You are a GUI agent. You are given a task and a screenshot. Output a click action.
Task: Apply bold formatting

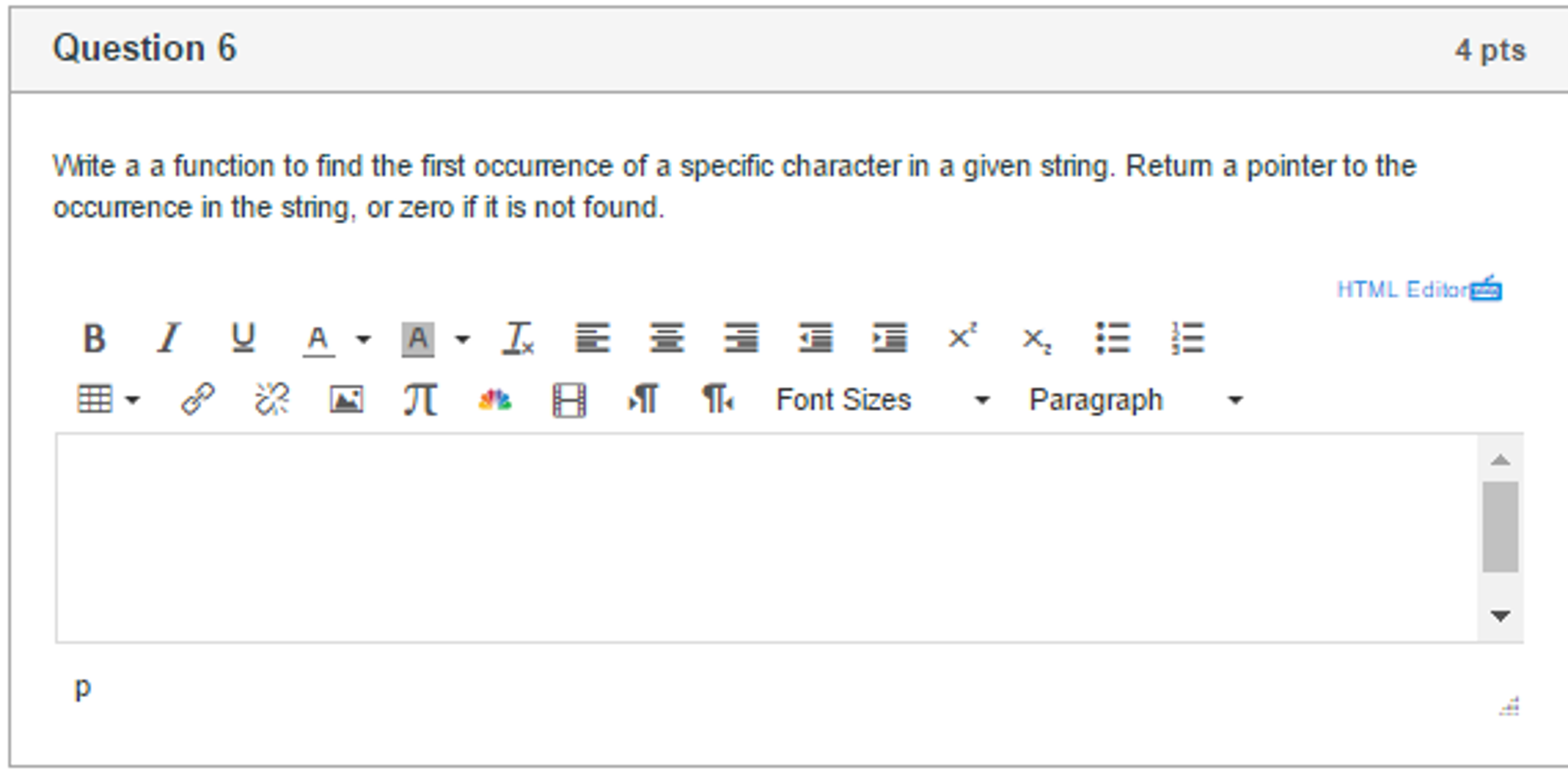(93, 337)
